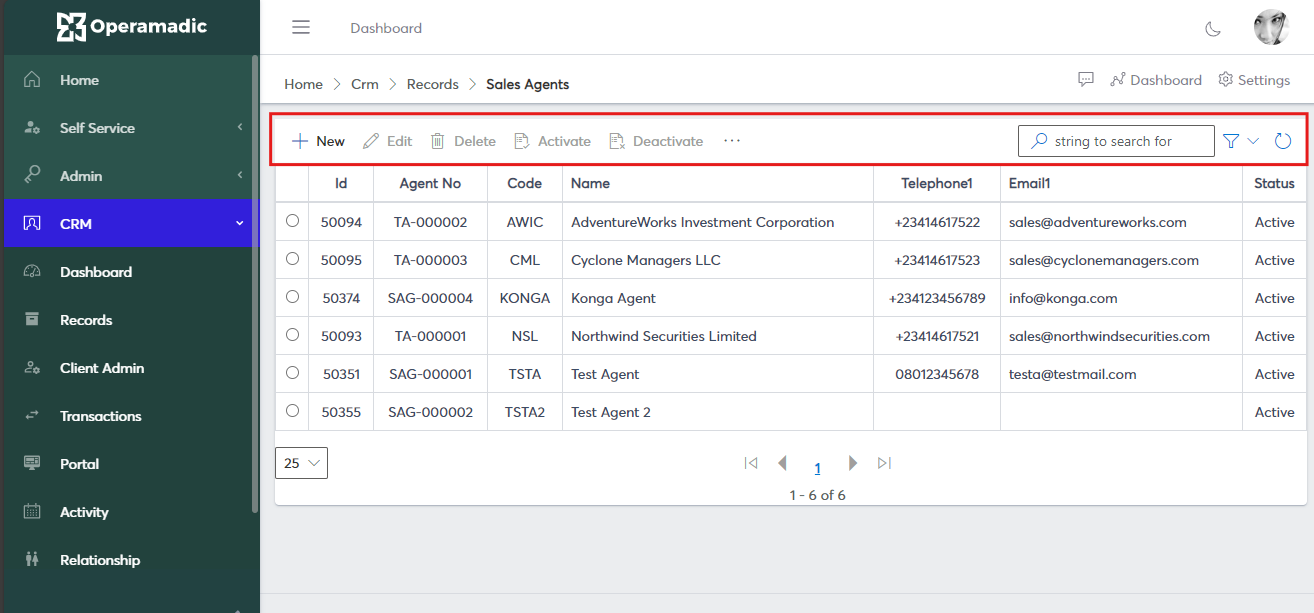Open Settings gear link
The image size is (1314, 613).
1254,80
